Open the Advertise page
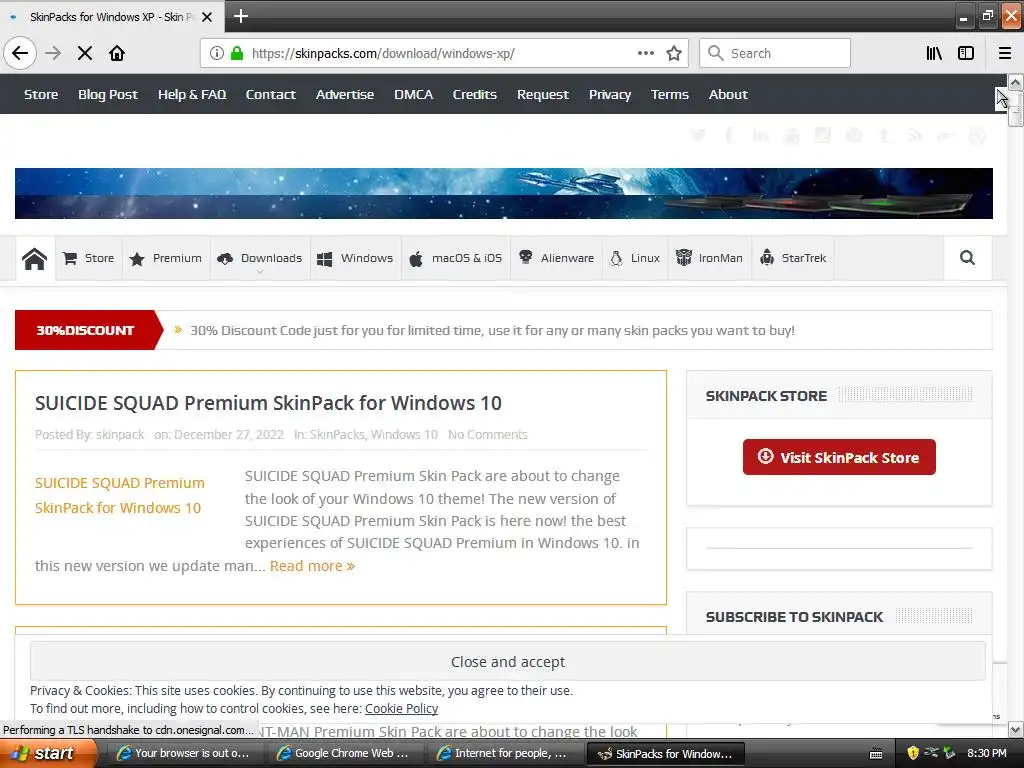 click(x=345, y=95)
